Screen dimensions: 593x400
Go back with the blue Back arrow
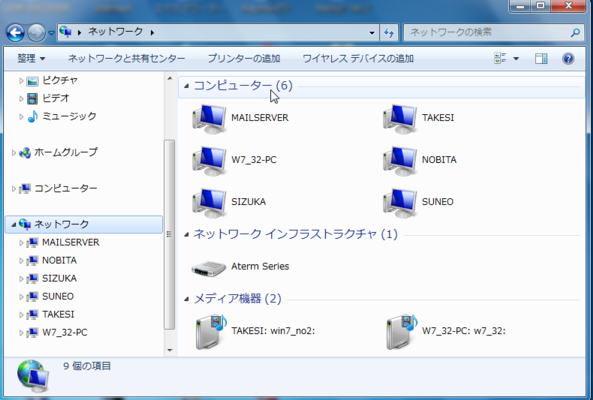(x=15, y=33)
